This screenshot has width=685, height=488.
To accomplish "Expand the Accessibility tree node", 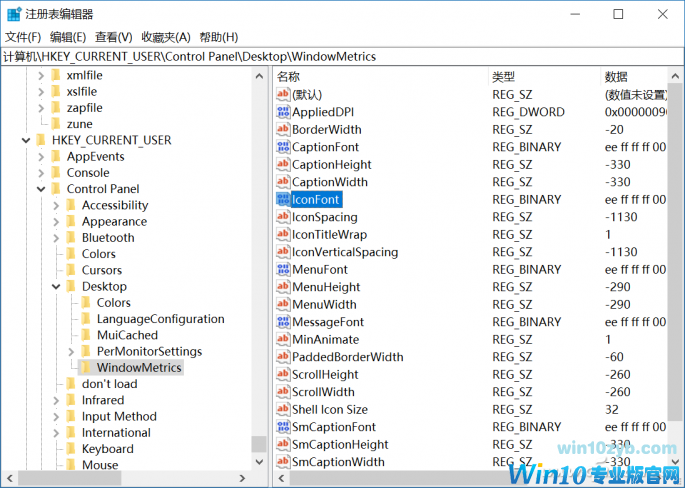I will [x=56, y=205].
